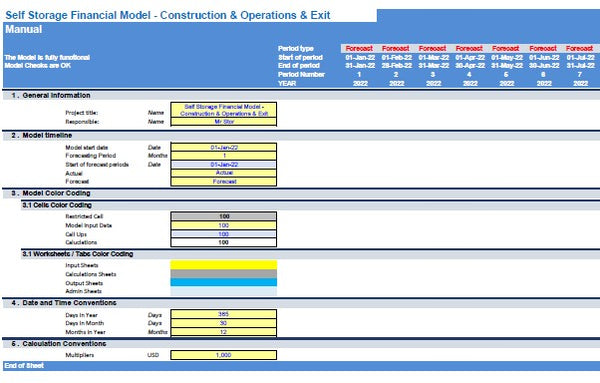Screen dimensions: 600x383
Task: Click the 'USD' unit label
Action: coord(153,355)
